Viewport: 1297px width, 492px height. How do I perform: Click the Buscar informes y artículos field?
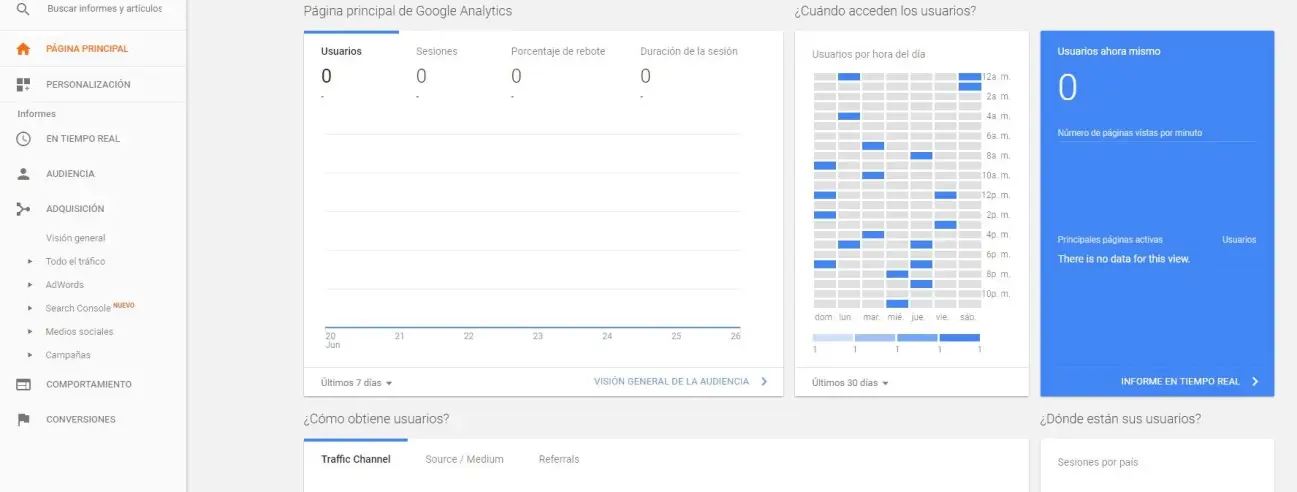coord(105,9)
